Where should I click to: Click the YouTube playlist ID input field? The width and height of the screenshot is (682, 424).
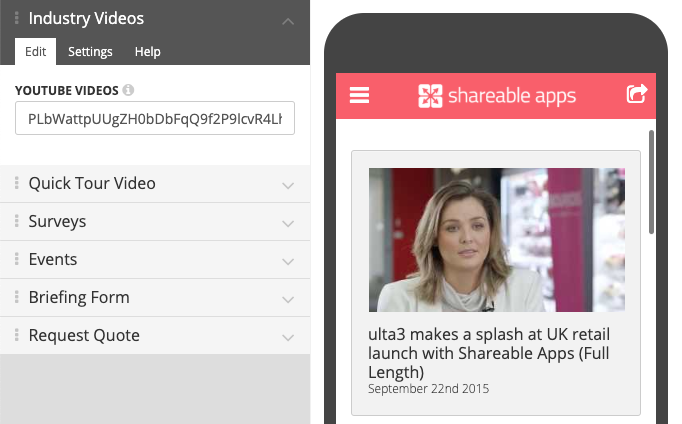tap(155, 118)
